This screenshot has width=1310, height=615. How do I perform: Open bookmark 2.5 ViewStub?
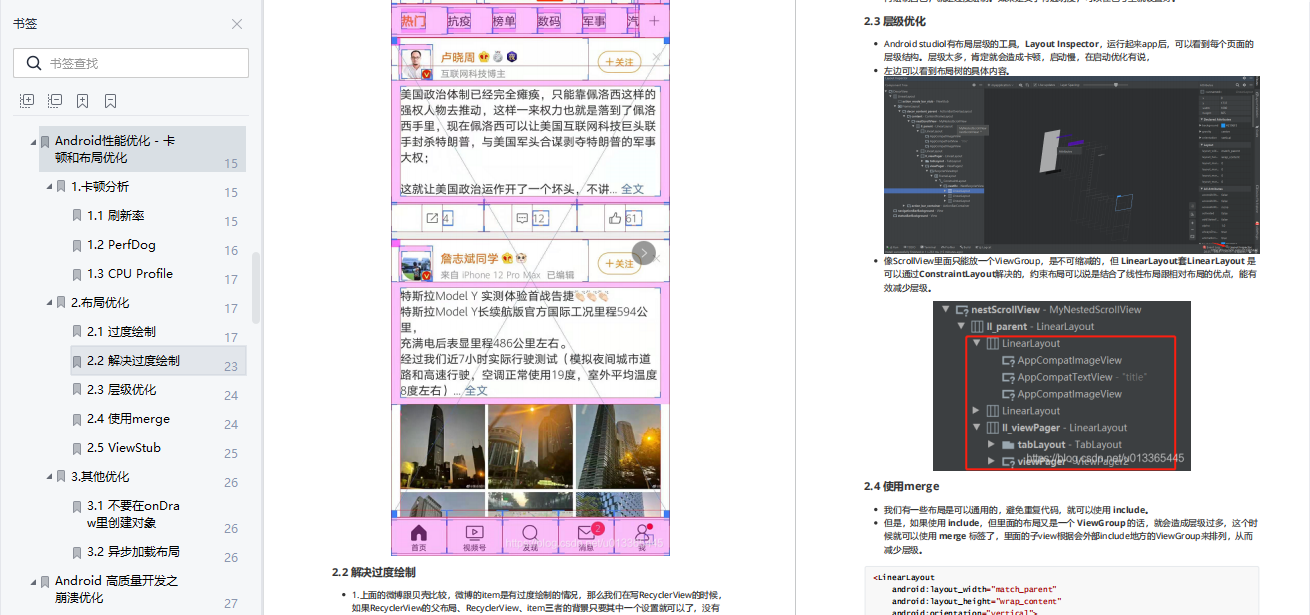click(124, 448)
